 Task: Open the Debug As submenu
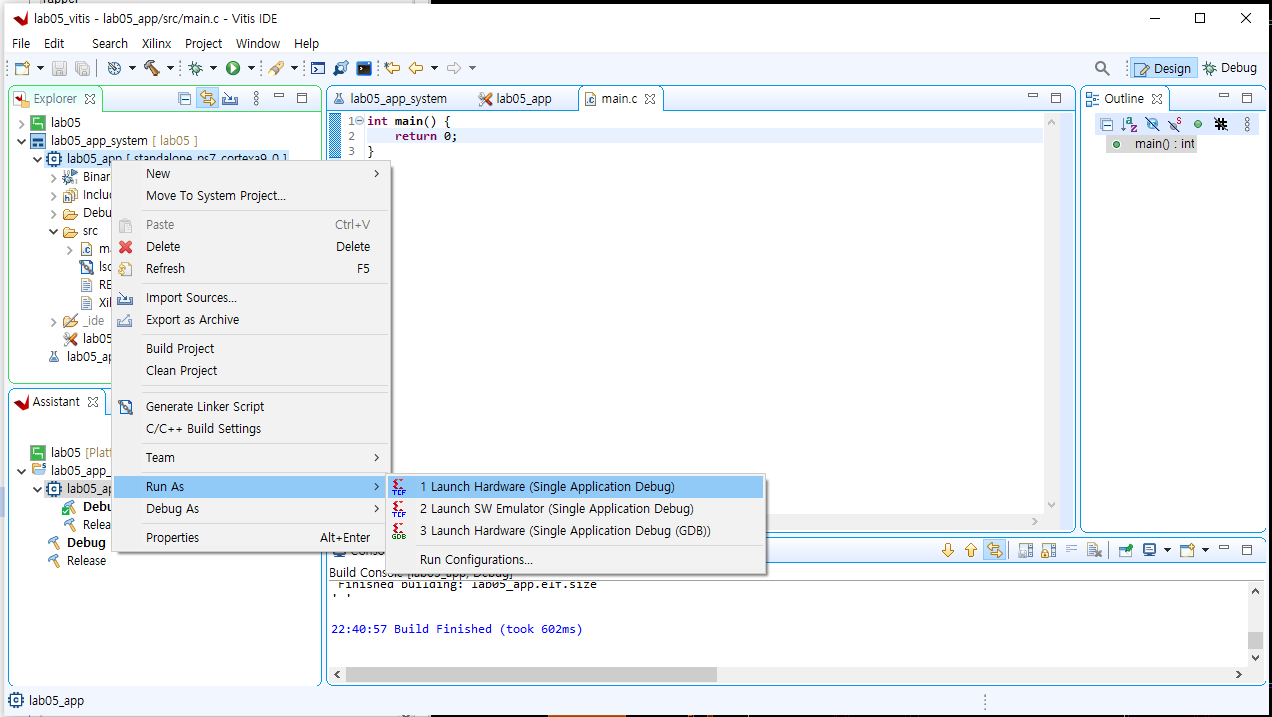pos(251,509)
